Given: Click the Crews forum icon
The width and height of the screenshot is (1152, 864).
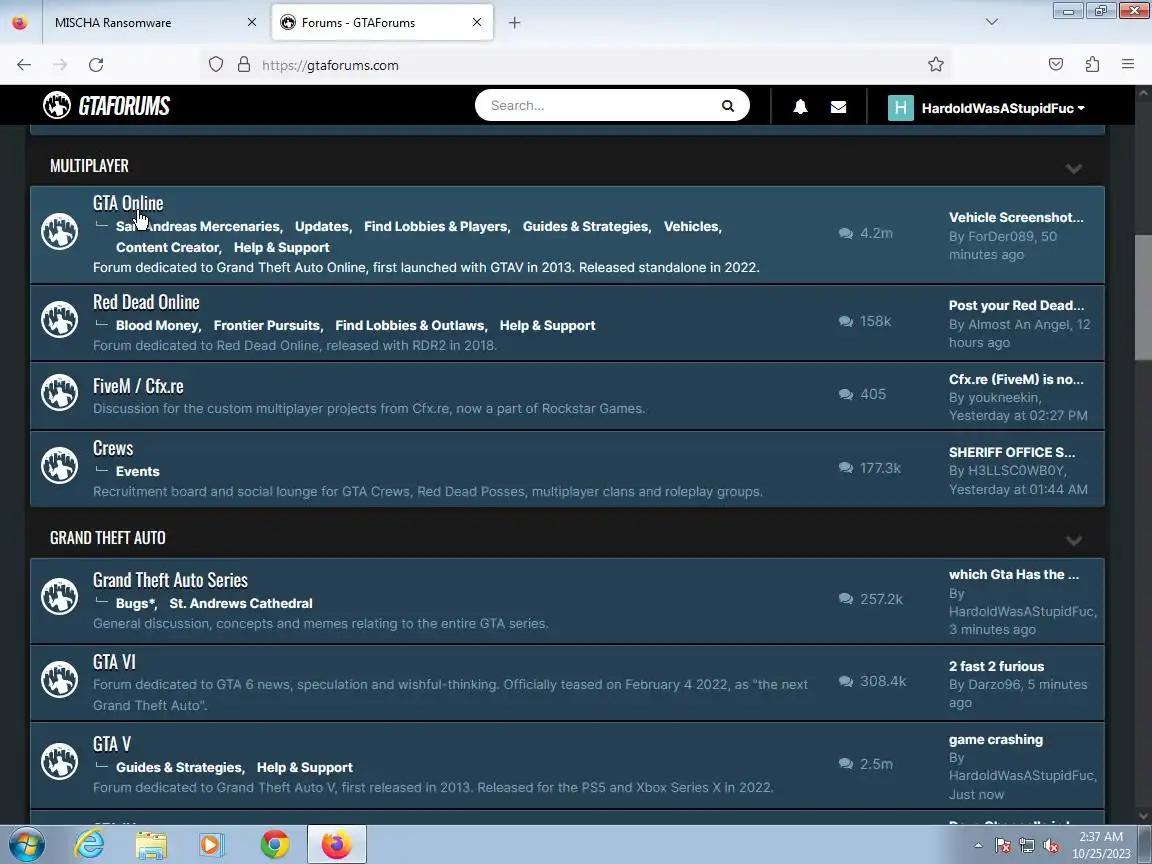Looking at the screenshot, I should coord(60,466).
